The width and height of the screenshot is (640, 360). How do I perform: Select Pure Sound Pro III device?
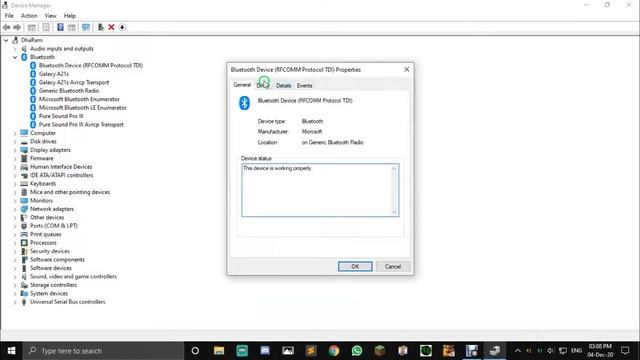[61, 116]
